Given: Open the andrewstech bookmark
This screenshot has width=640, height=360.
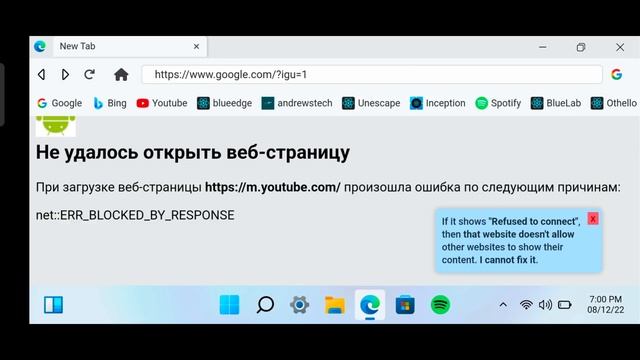Looking at the screenshot, I should pyautogui.click(x=297, y=103).
